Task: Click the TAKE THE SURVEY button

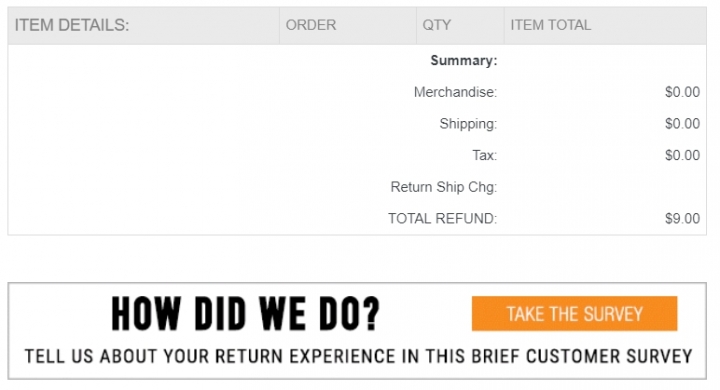Action: pos(574,314)
